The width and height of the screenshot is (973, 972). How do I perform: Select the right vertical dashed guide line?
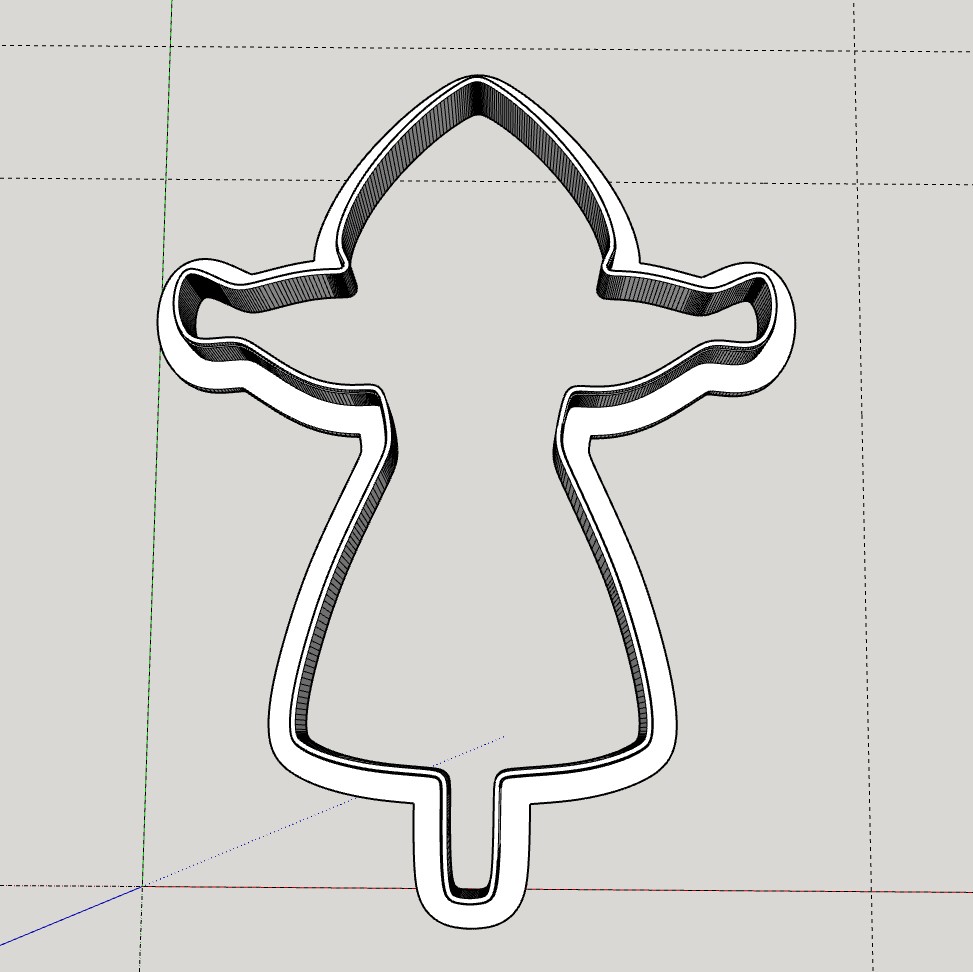click(x=864, y=486)
